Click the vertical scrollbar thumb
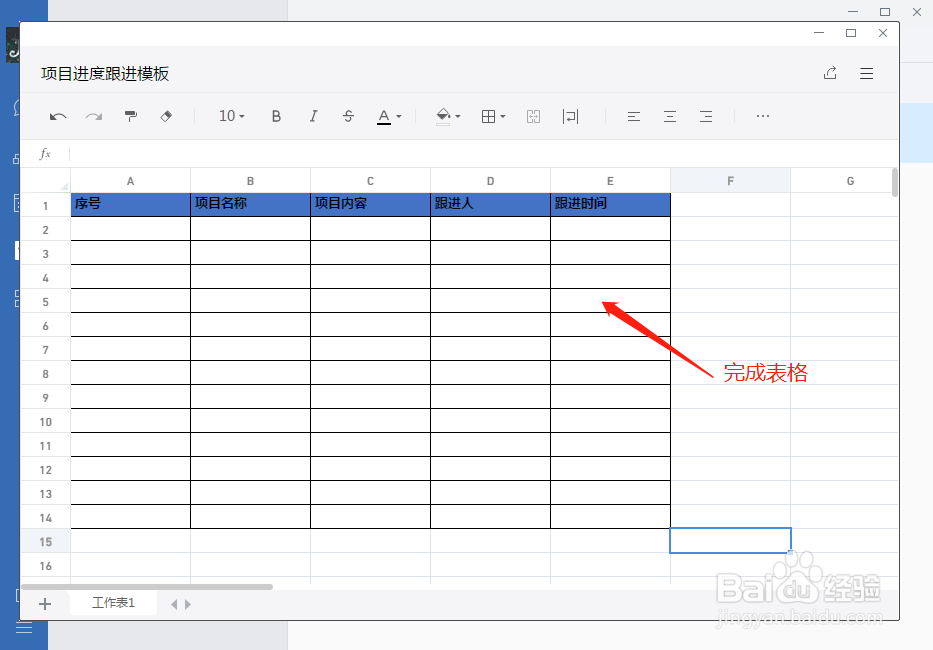Screen dimensions: 933x650 [895, 182]
